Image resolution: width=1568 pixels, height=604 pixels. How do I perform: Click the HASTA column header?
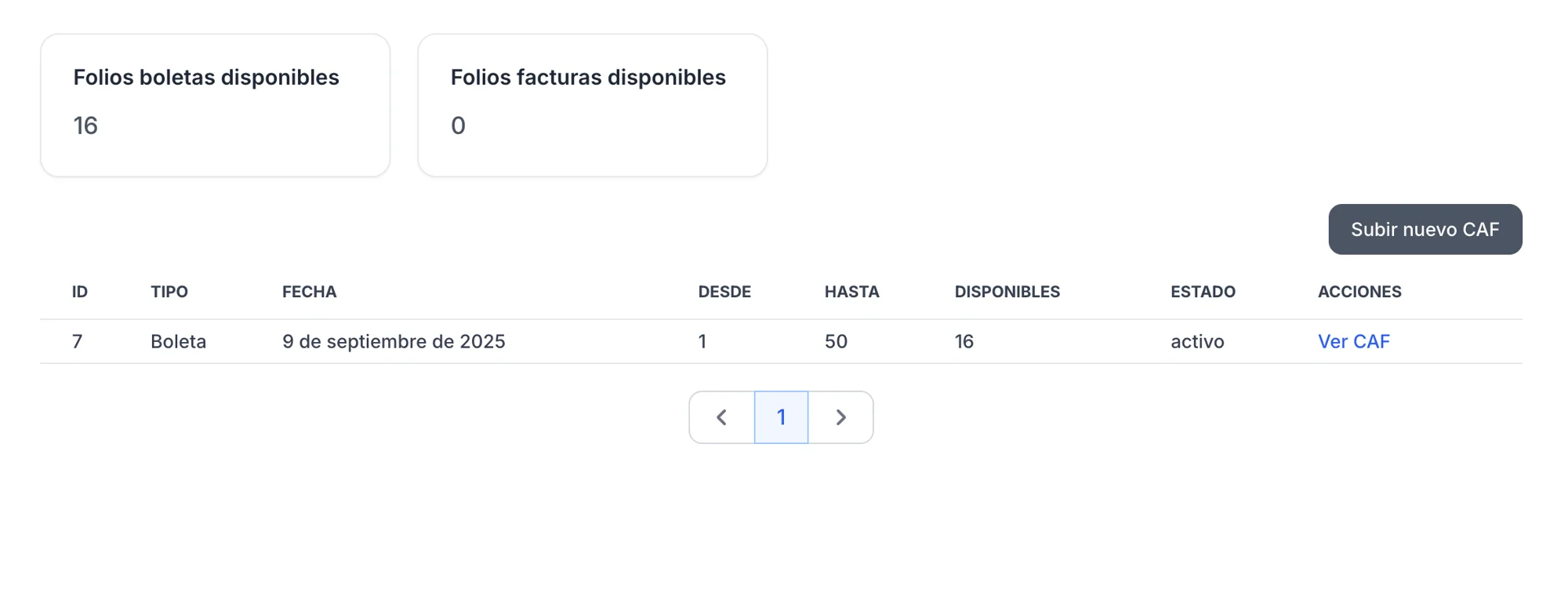pos(851,292)
